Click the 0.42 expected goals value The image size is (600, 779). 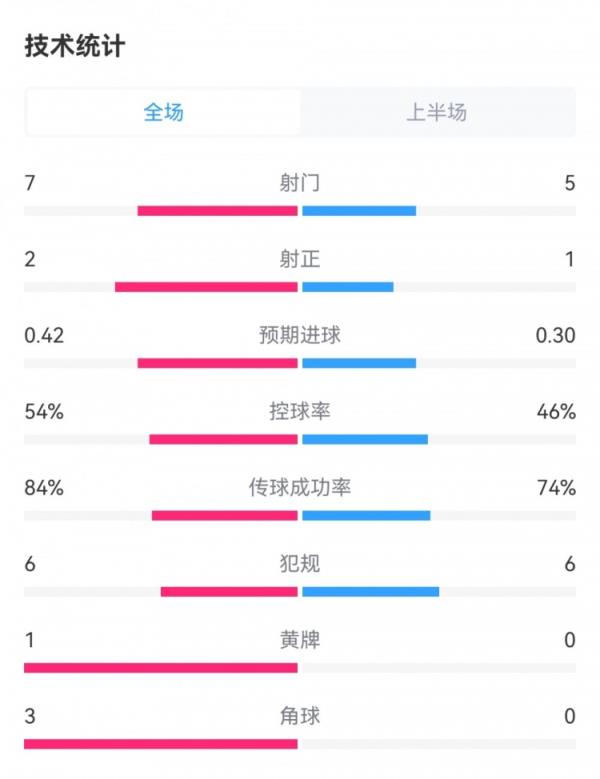44,335
